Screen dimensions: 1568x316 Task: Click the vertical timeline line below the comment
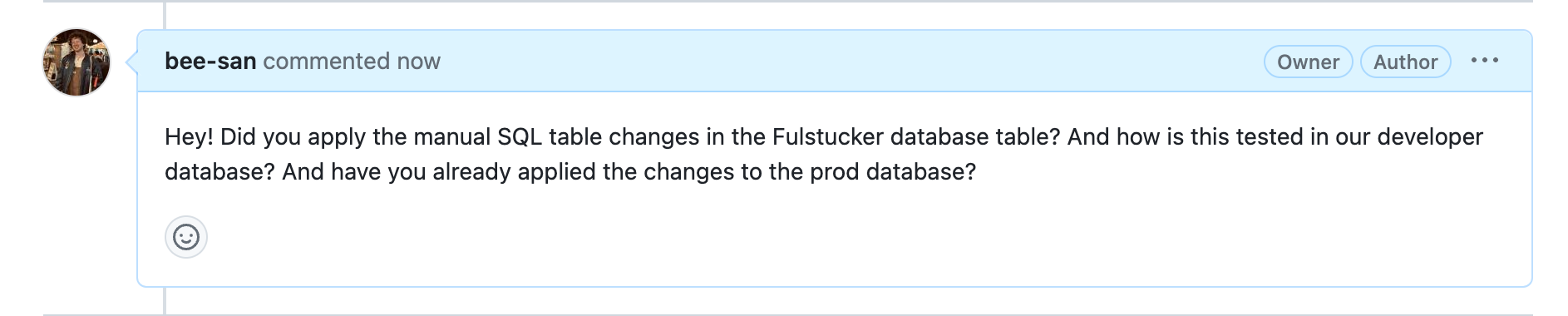coord(165,301)
